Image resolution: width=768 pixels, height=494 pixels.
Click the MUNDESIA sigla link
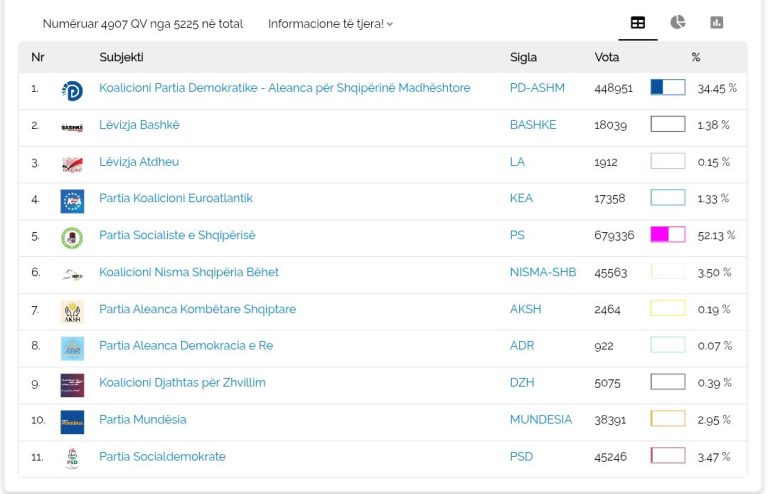(541, 420)
